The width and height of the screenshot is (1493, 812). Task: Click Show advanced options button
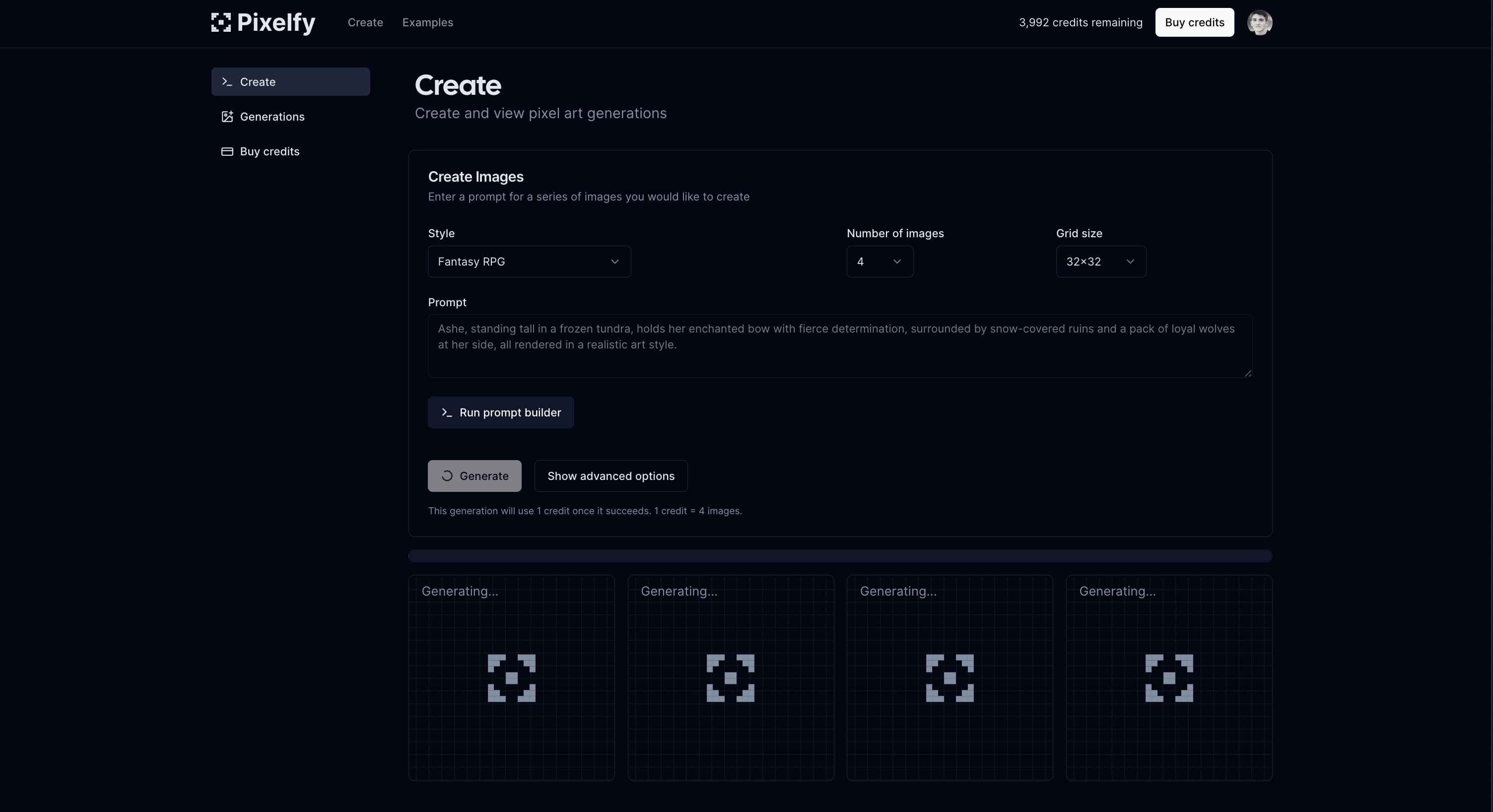tap(611, 476)
